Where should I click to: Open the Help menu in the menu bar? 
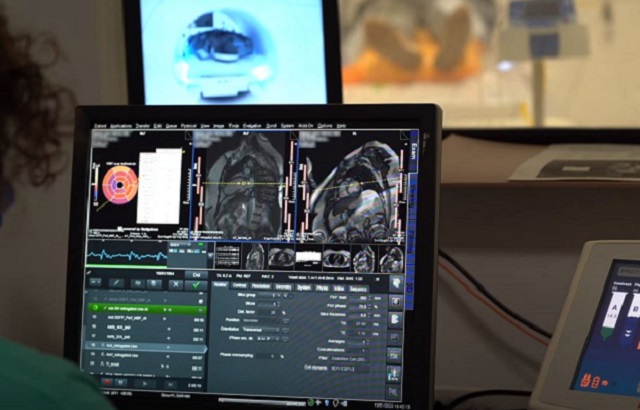pyautogui.click(x=341, y=126)
